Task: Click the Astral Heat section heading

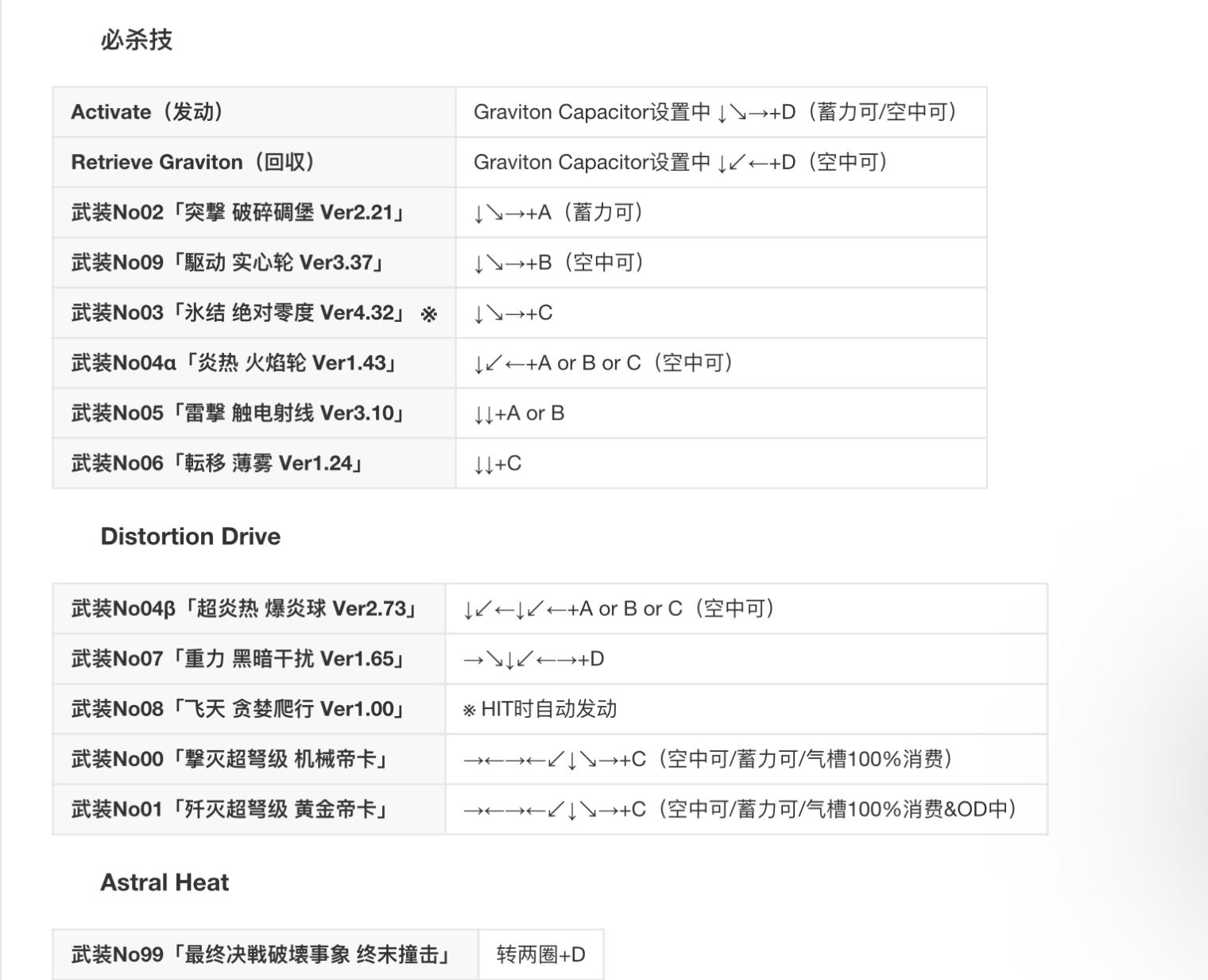Action: click(x=165, y=882)
